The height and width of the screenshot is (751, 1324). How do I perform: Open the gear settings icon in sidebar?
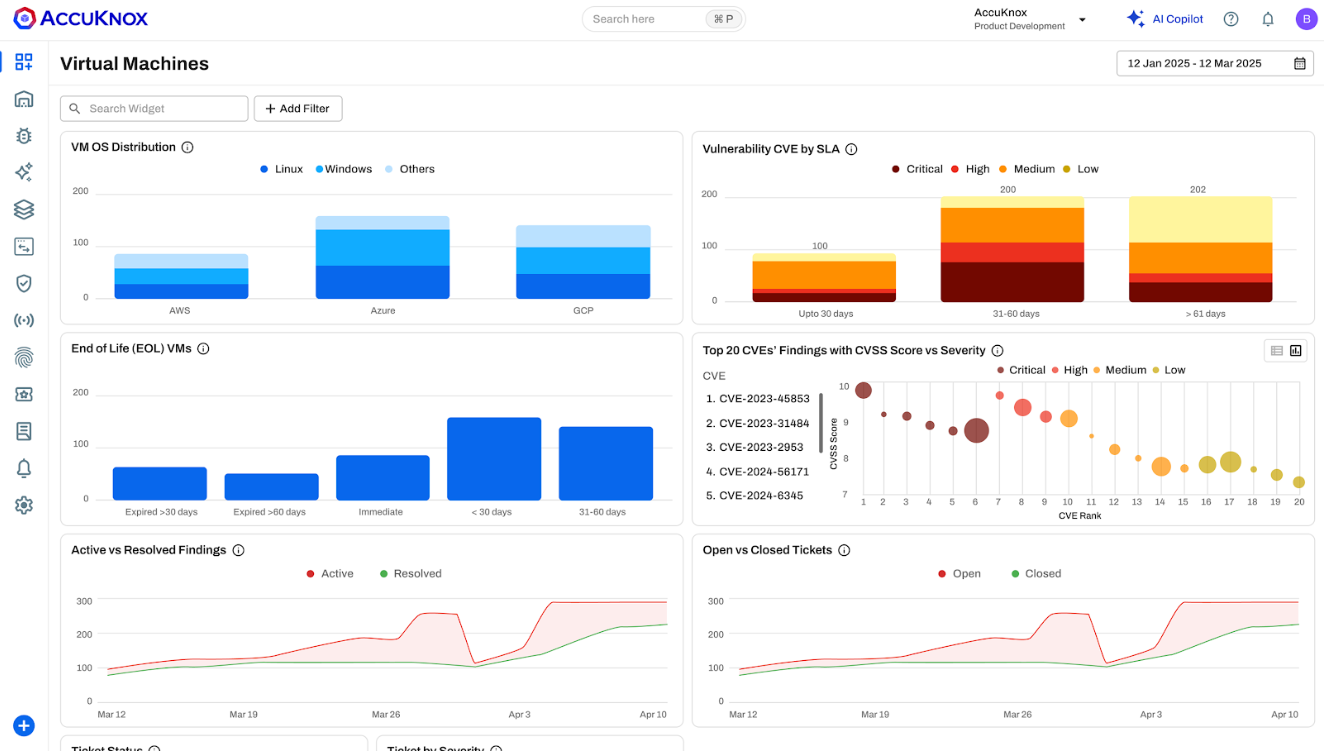tap(24, 505)
